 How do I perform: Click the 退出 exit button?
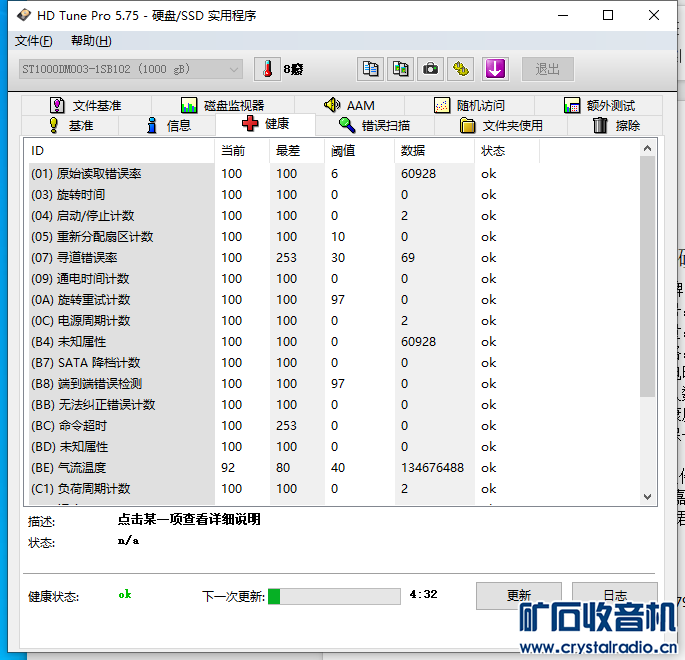(x=548, y=69)
